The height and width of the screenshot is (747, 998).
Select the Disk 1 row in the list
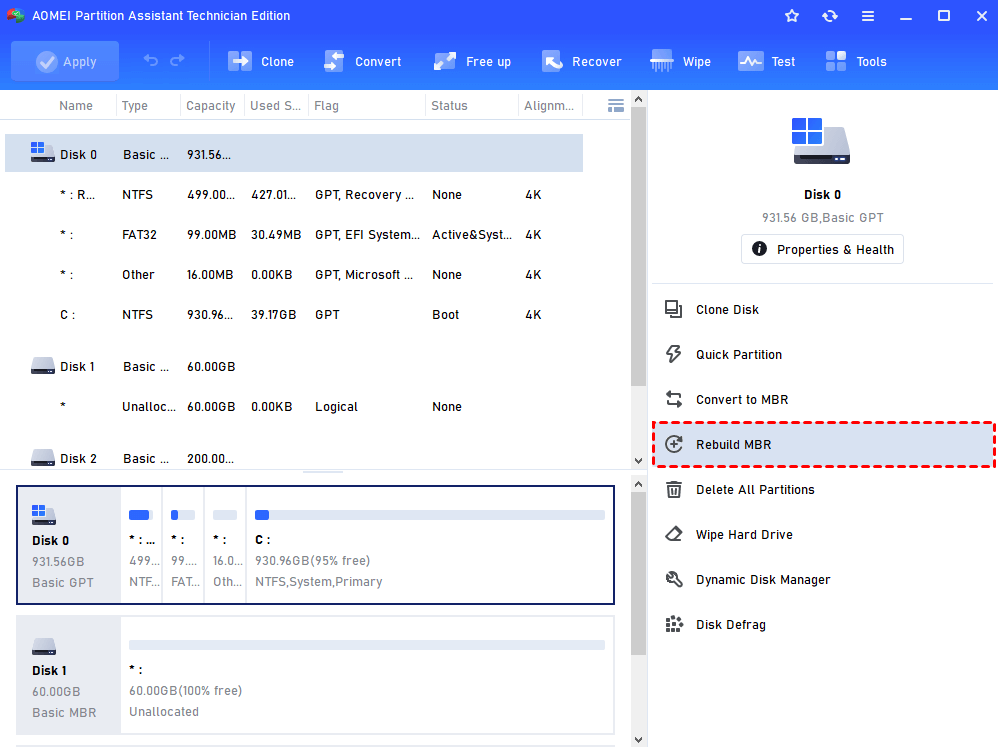click(x=294, y=367)
